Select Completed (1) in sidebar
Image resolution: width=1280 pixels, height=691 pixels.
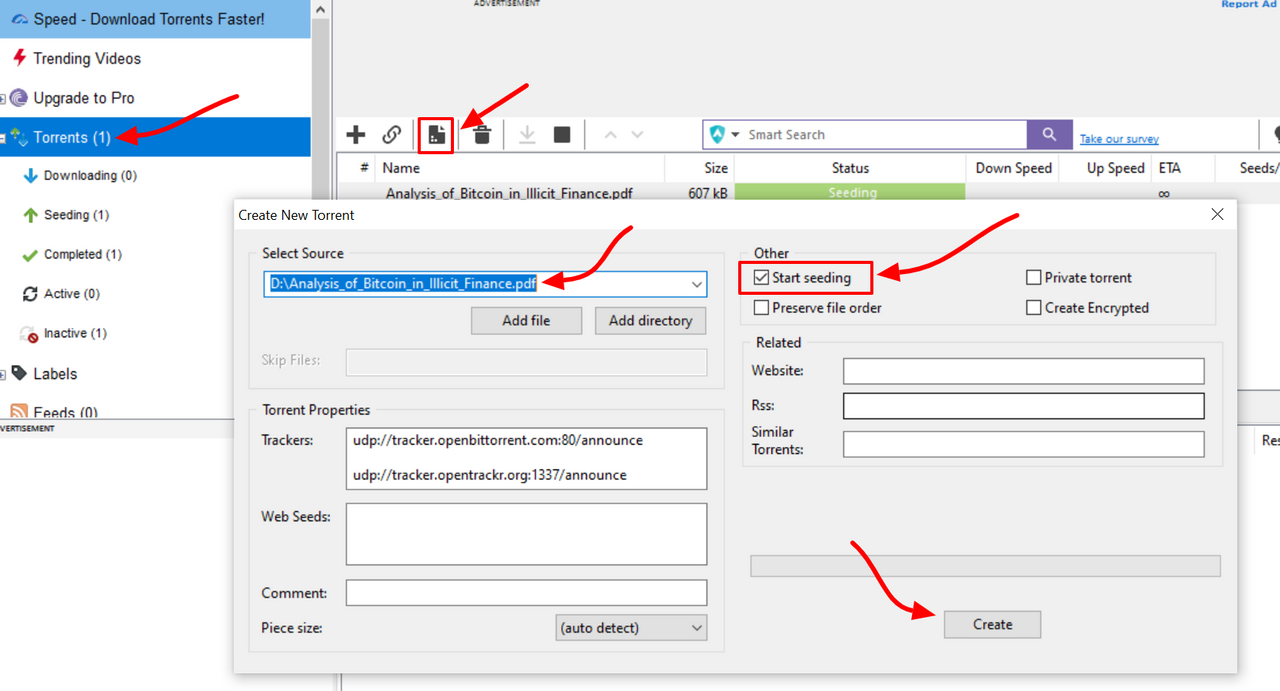83,254
